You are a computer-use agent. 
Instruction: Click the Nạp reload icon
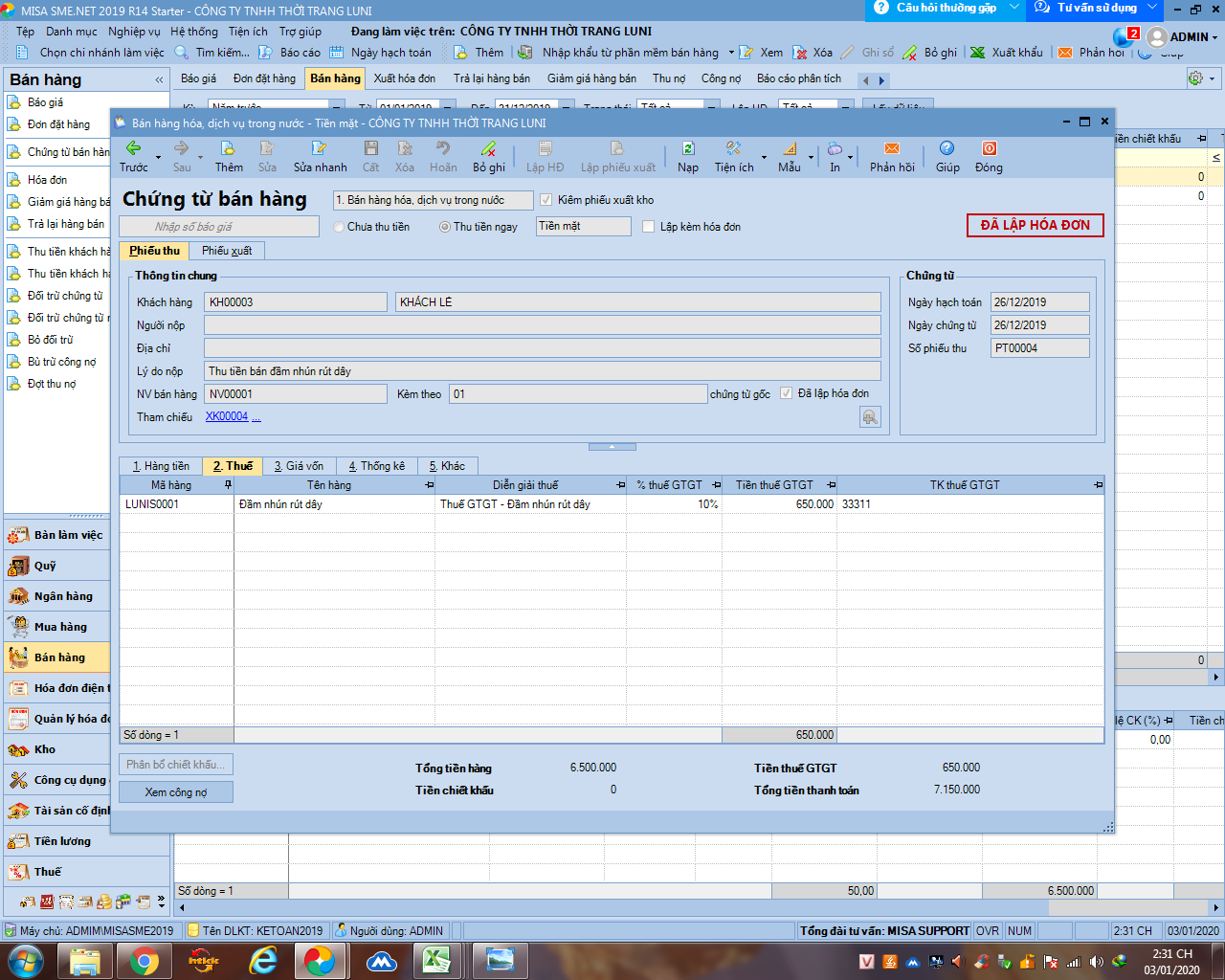[687, 149]
